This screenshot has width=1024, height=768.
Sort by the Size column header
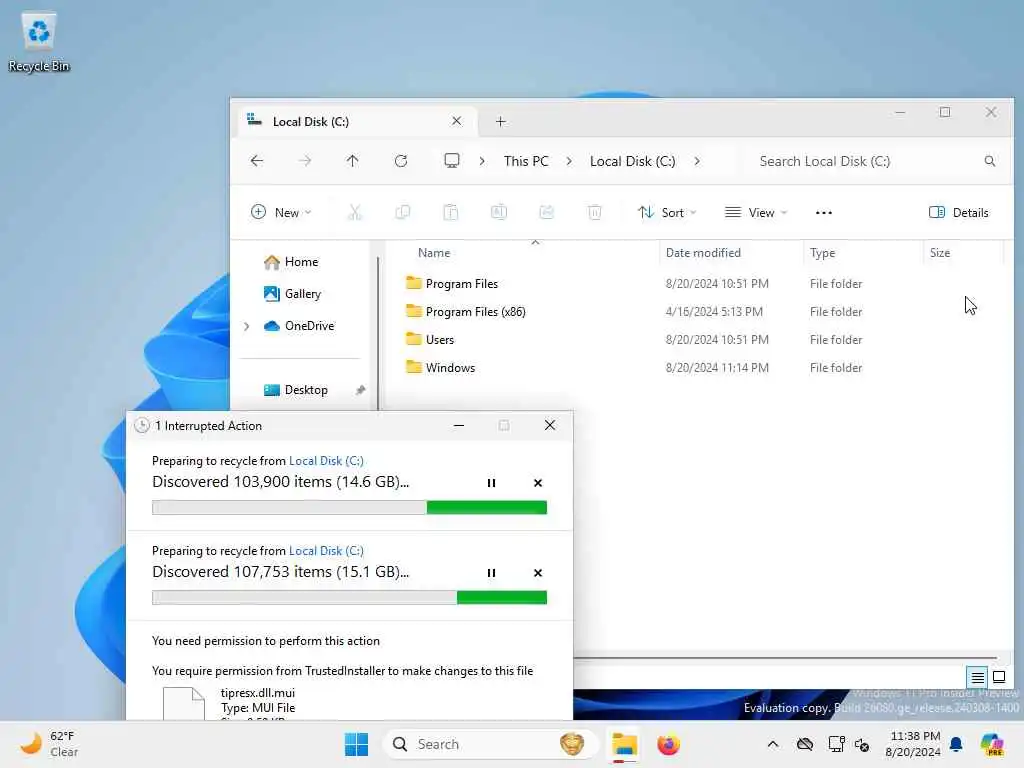(x=940, y=253)
